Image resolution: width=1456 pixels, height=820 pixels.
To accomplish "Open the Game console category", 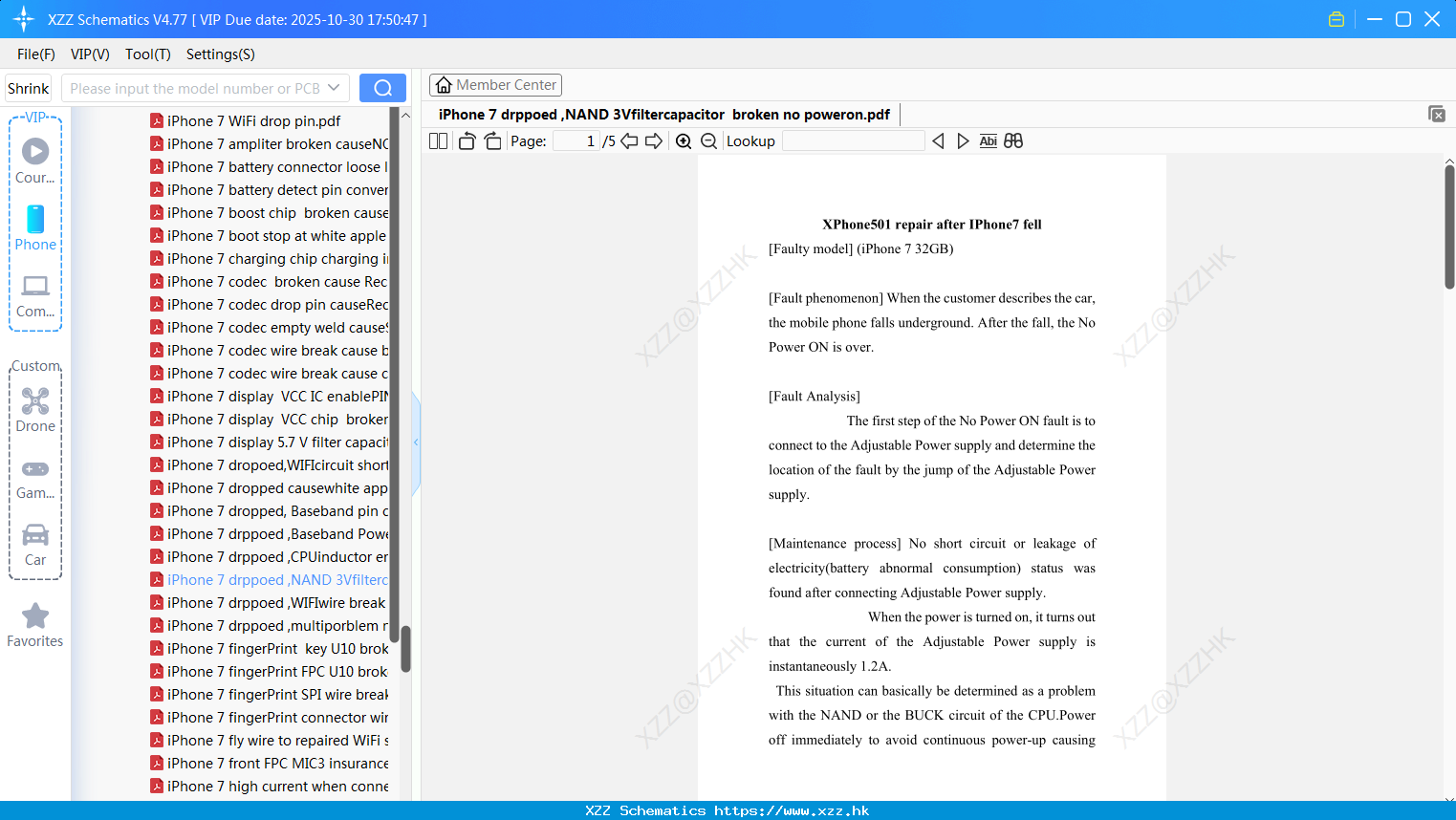I will pos(35,479).
